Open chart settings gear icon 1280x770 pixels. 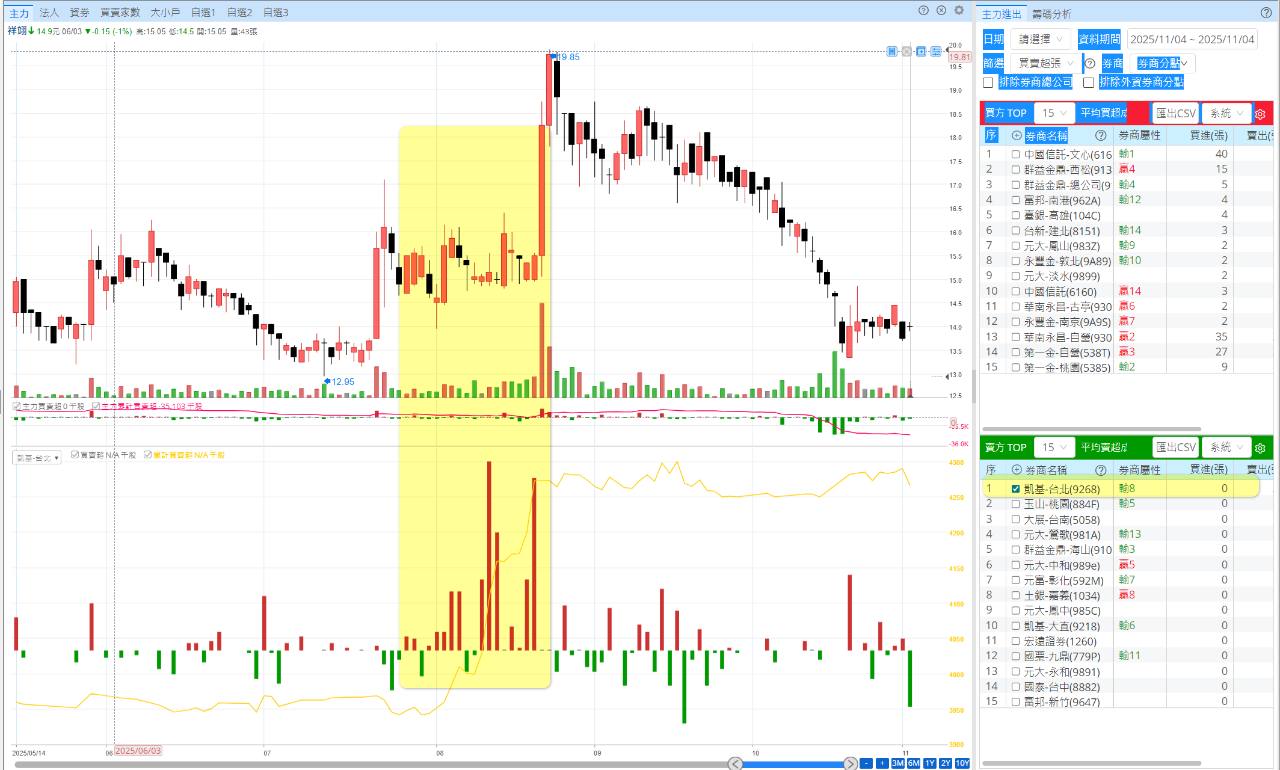point(959,11)
